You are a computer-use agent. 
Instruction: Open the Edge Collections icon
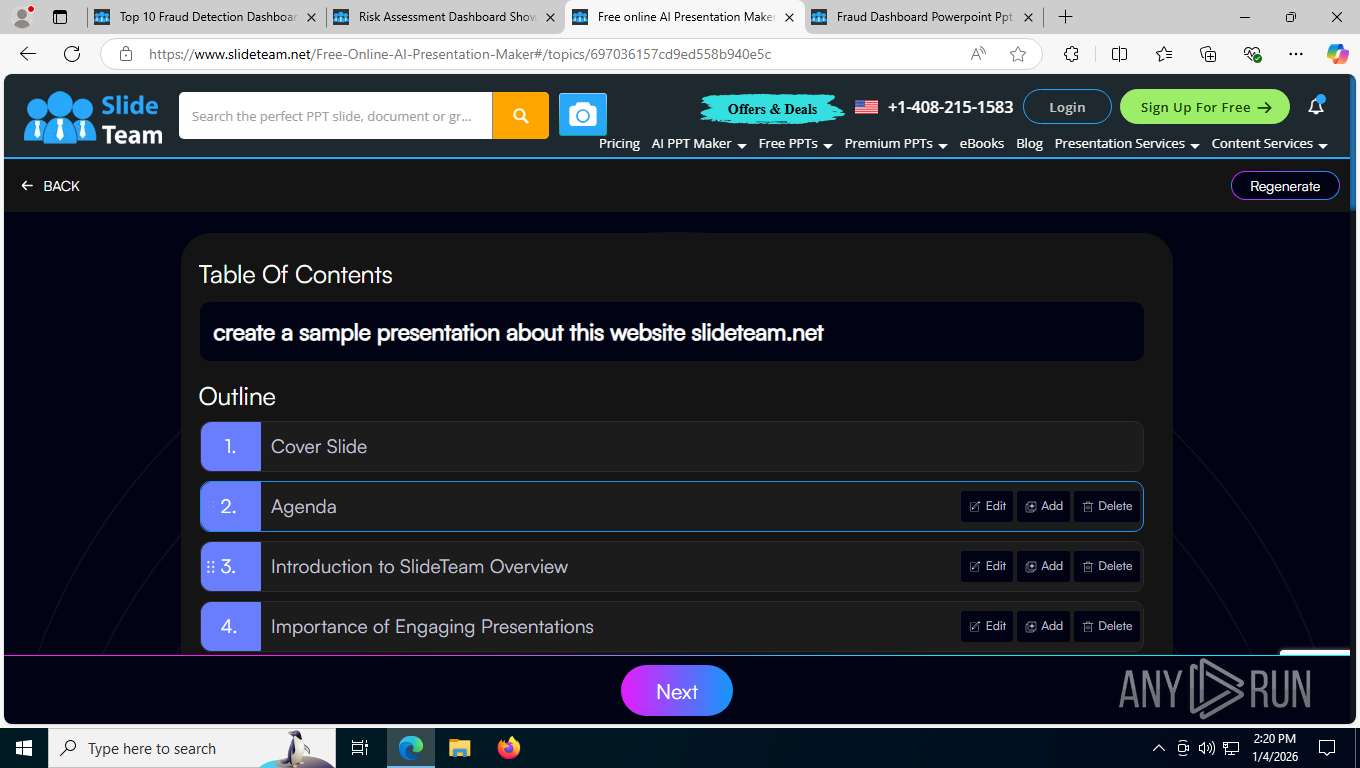click(x=1208, y=54)
